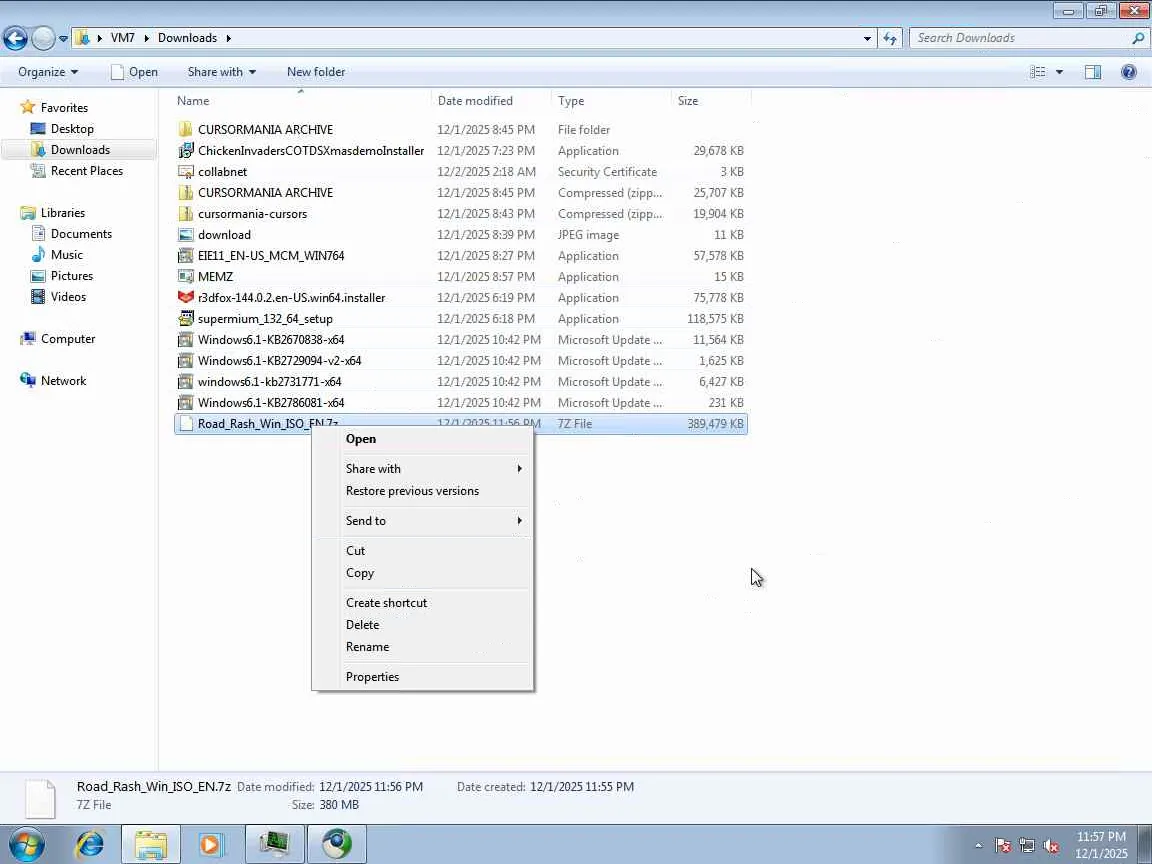1152x864 pixels.
Task: Select the CURSORMANIA ARCHIVE zipped folder icon
Action: pyautogui.click(x=186, y=192)
